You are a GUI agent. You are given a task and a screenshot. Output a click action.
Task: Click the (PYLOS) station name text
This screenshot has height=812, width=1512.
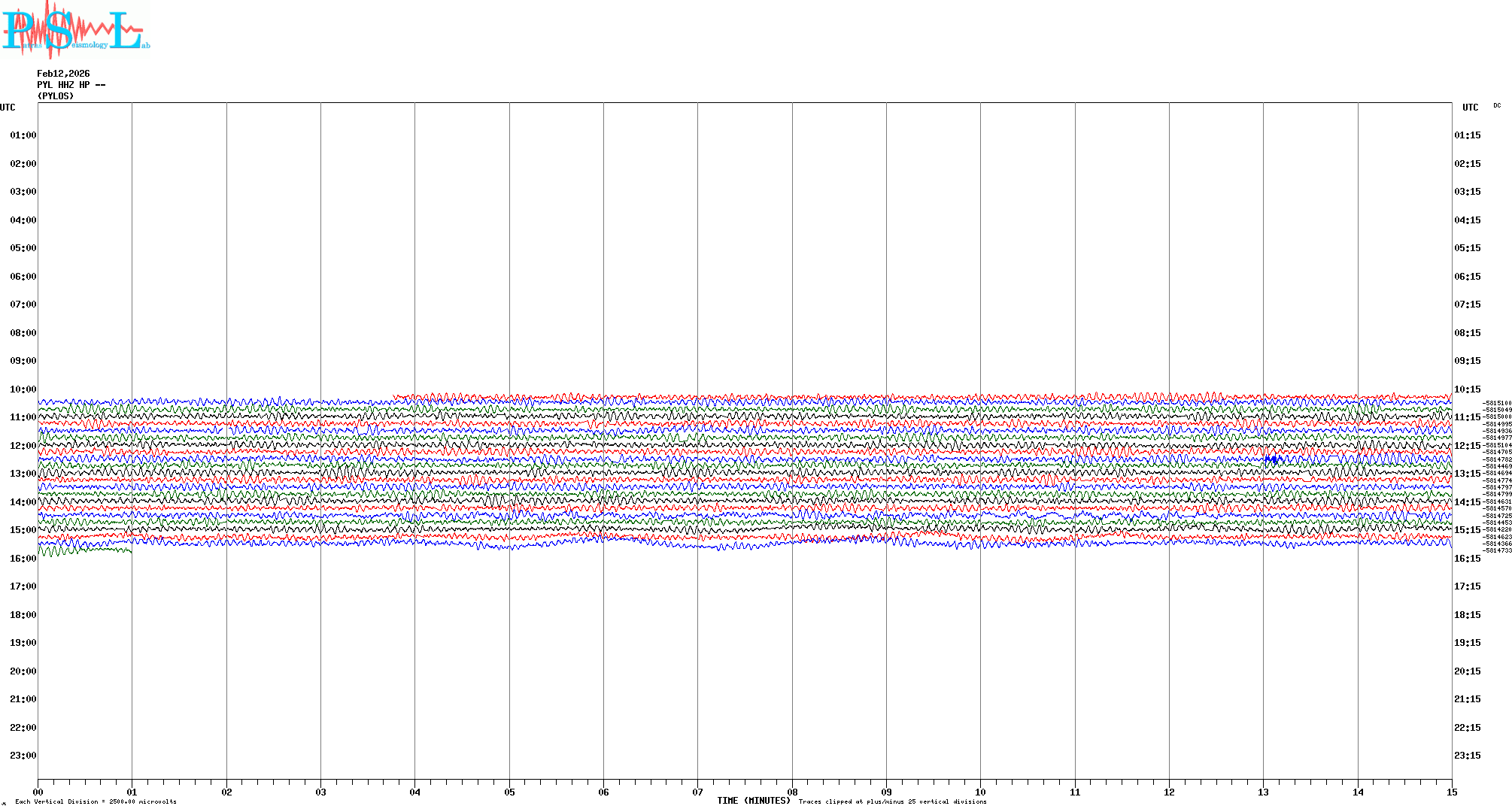tap(56, 96)
